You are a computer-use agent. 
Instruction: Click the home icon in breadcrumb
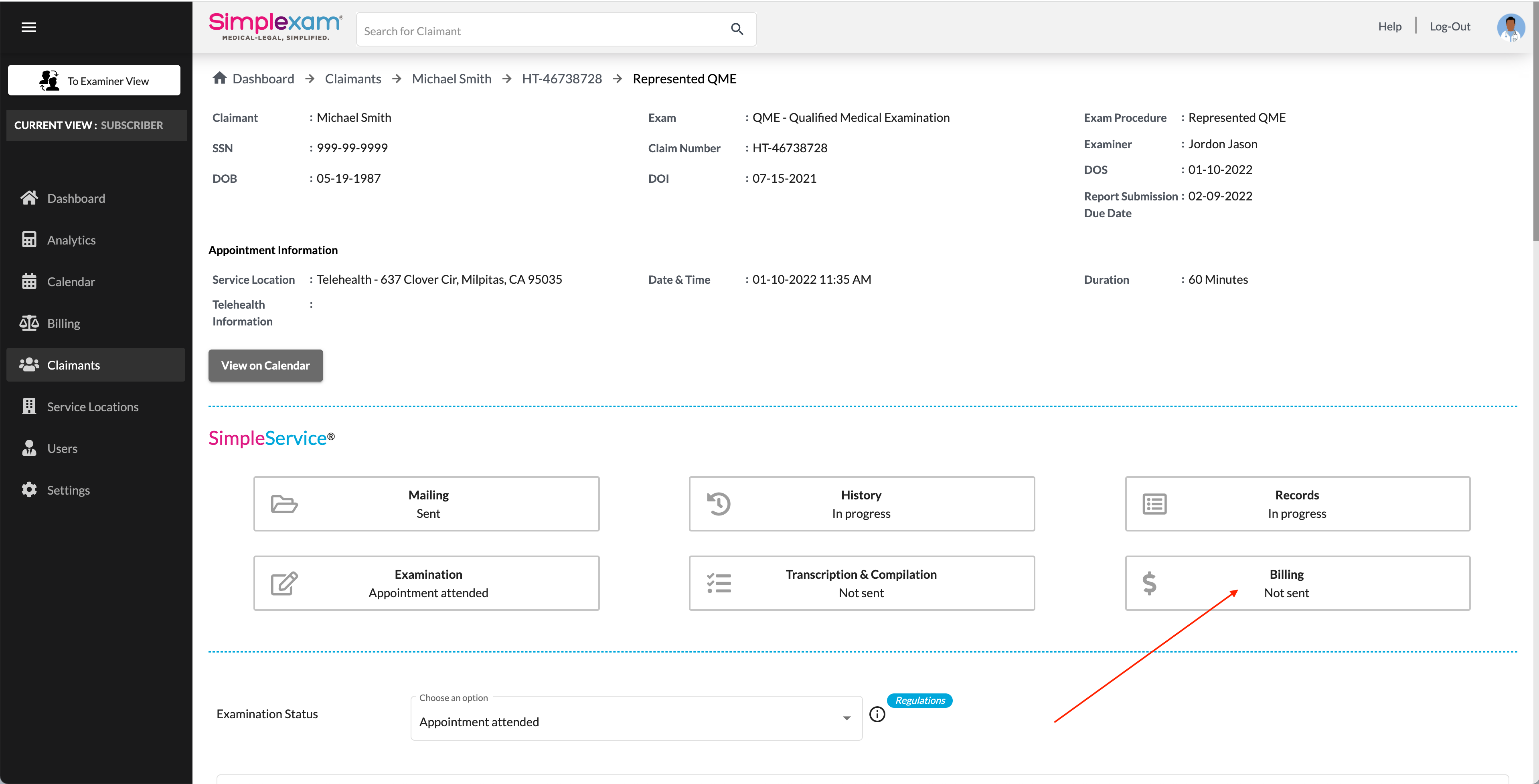pos(219,78)
